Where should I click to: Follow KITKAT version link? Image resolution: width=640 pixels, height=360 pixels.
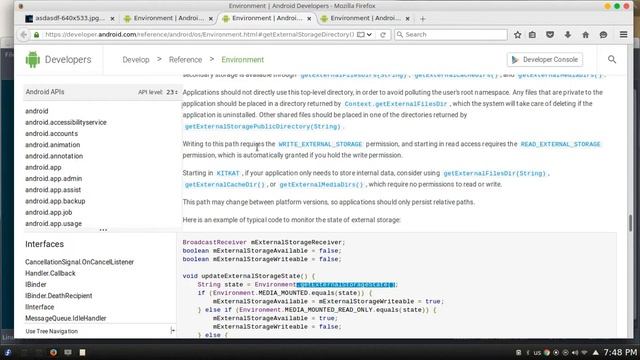pos(228,173)
